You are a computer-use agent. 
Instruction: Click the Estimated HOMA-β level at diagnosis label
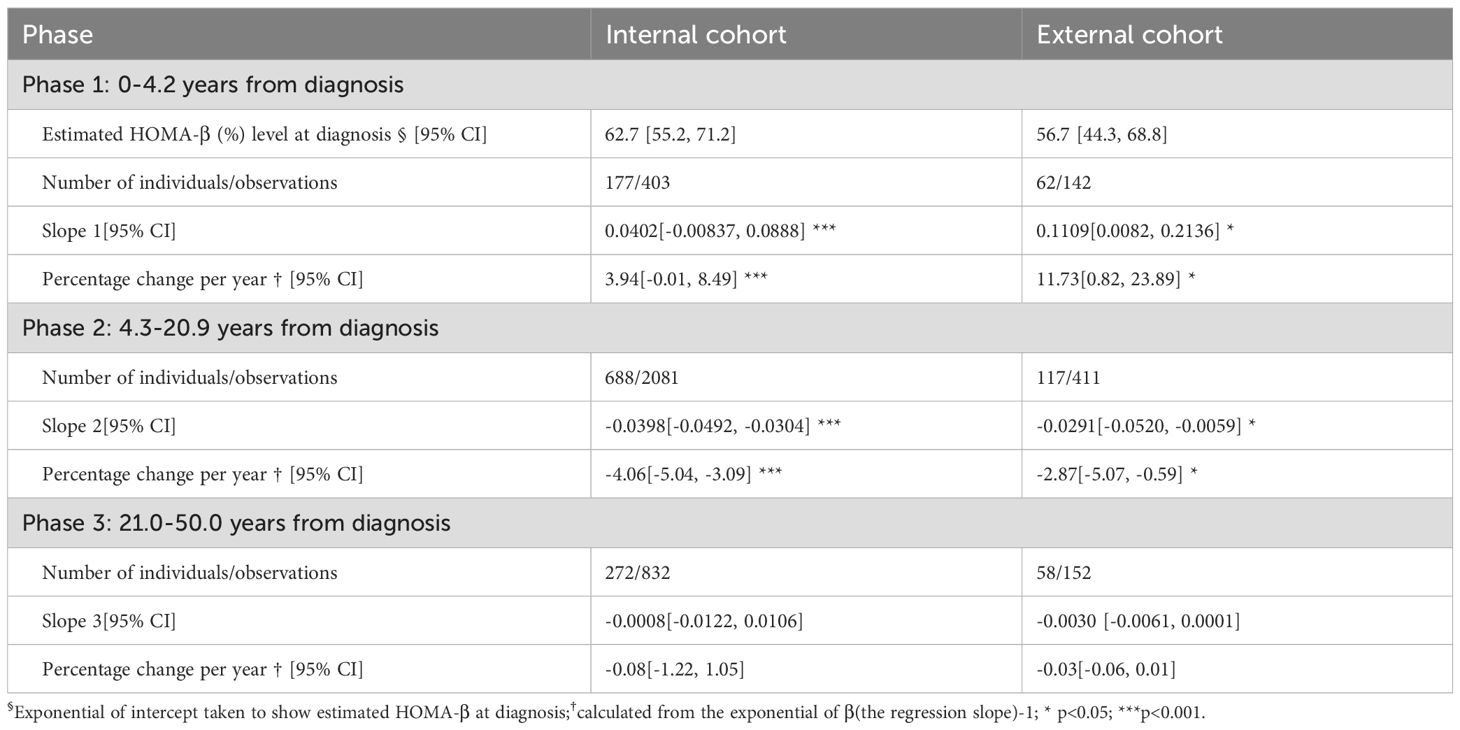click(x=264, y=134)
